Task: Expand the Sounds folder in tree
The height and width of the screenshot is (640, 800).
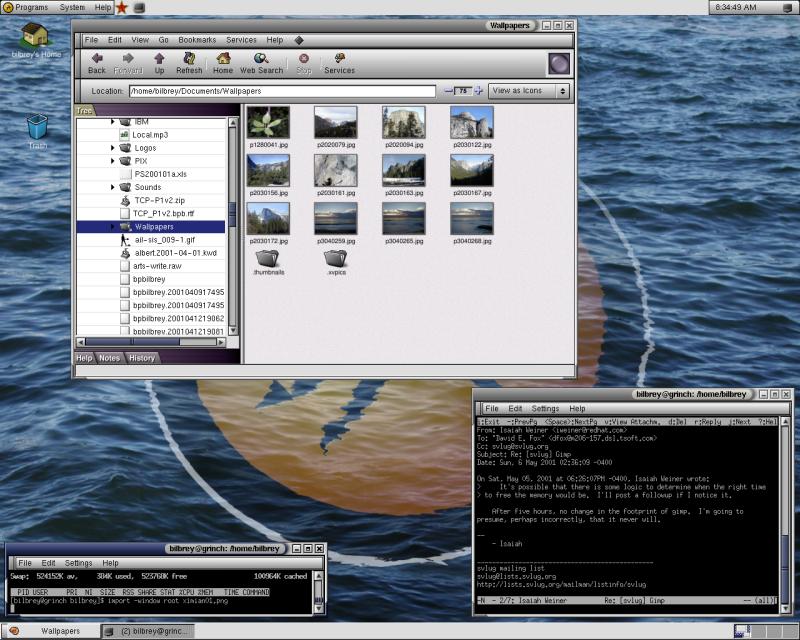Action: 113,187
